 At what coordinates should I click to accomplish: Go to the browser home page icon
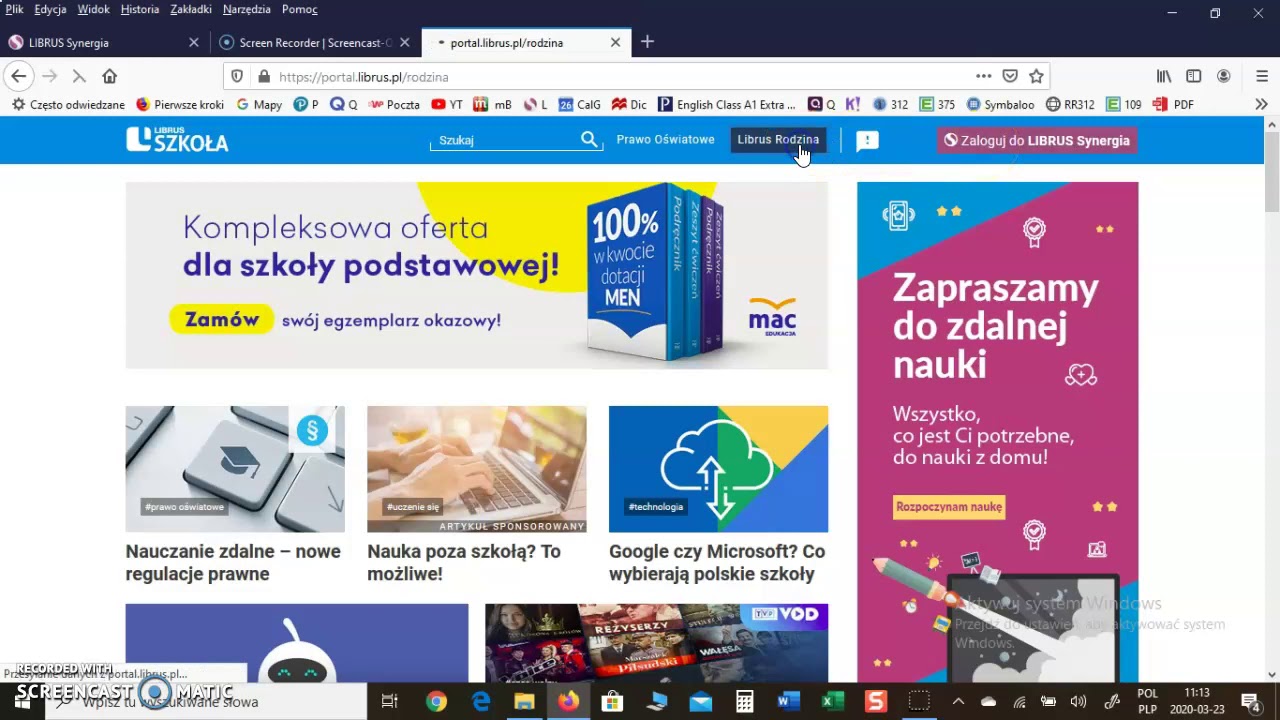(110, 76)
